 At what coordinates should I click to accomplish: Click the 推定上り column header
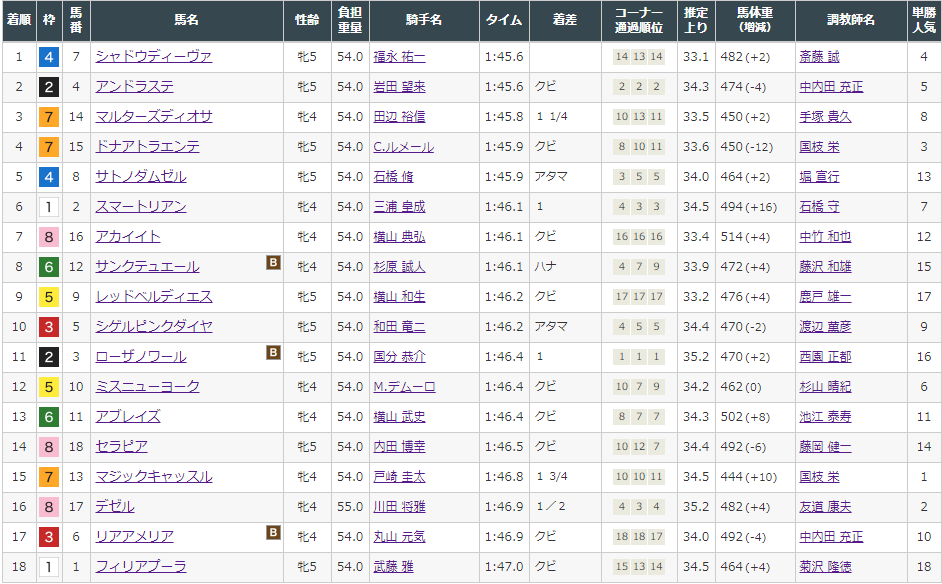coord(696,20)
